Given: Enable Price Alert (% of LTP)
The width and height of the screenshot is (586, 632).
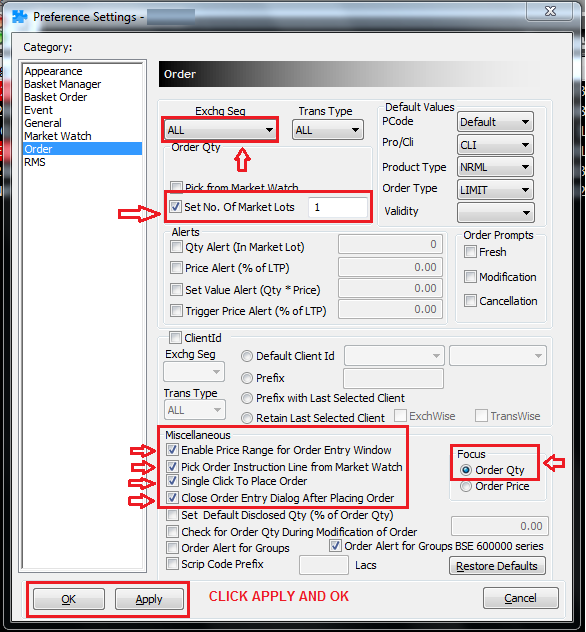Looking at the screenshot, I should 176,267.
